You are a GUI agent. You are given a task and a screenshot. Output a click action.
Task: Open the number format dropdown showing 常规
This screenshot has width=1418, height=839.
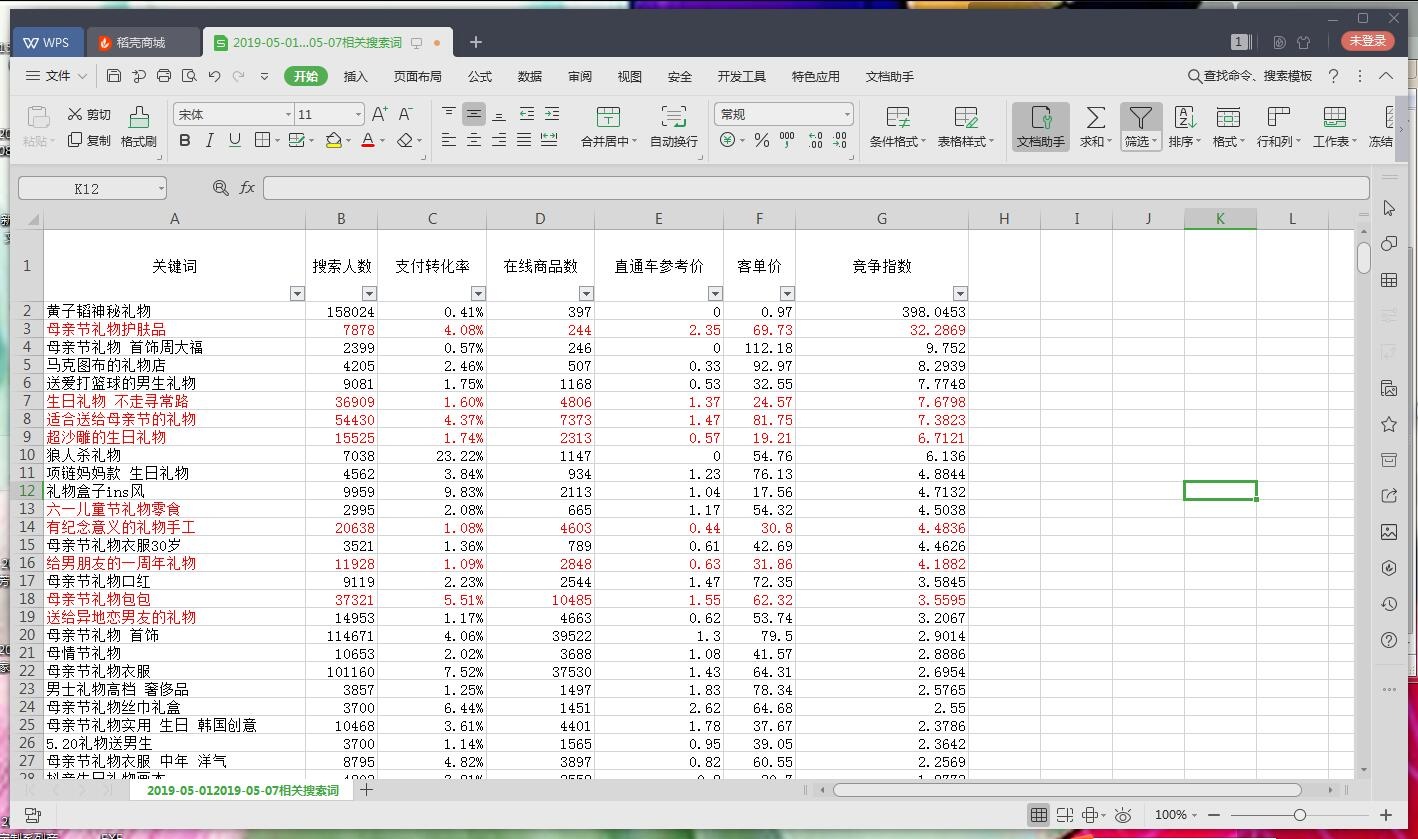(847, 115)
